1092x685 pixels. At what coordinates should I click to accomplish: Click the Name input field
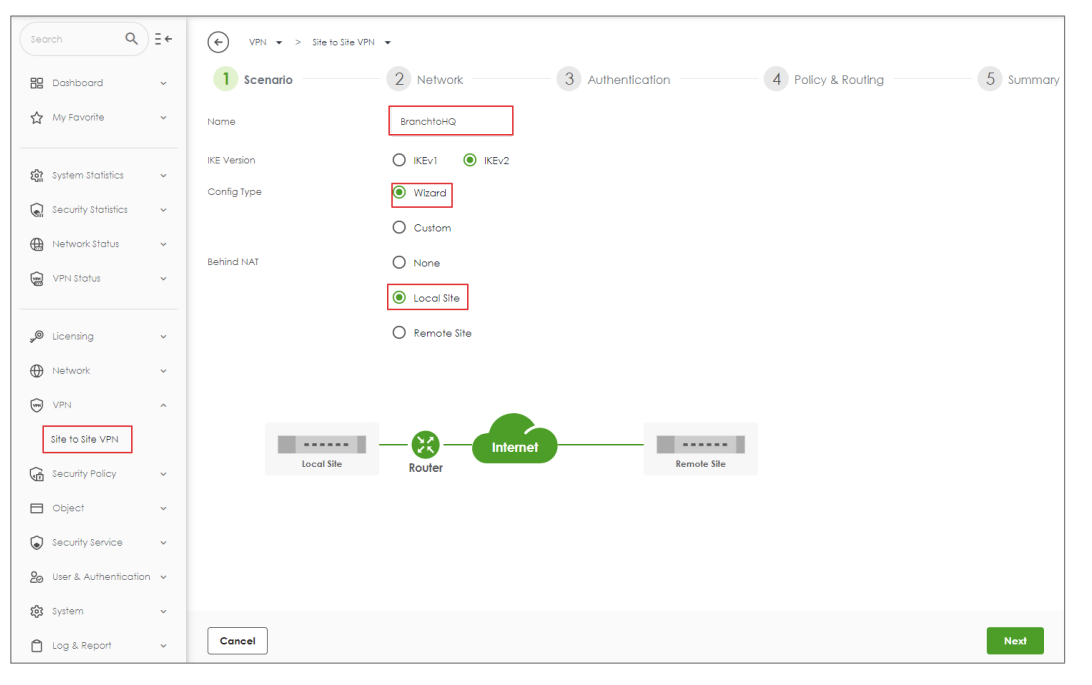tap(450, 121)
